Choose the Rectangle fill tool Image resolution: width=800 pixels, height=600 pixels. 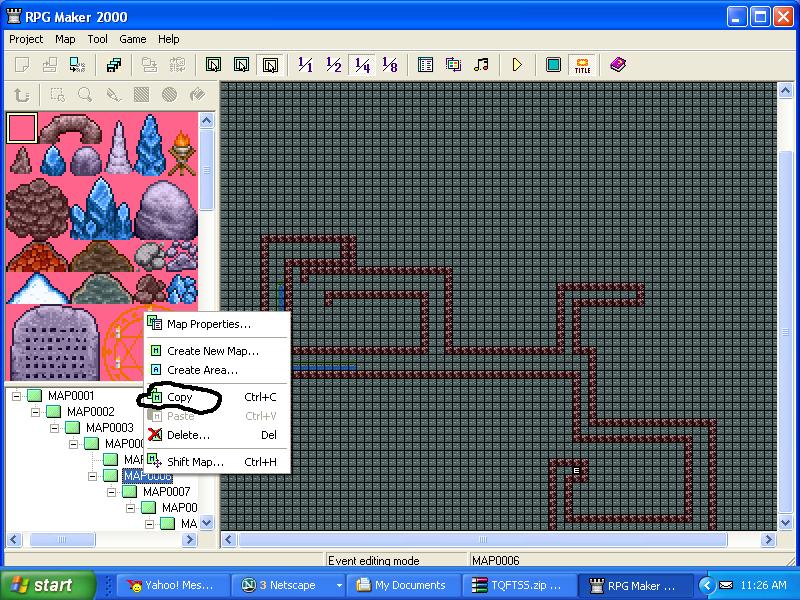pyautogui.click(x=141, y=95)
